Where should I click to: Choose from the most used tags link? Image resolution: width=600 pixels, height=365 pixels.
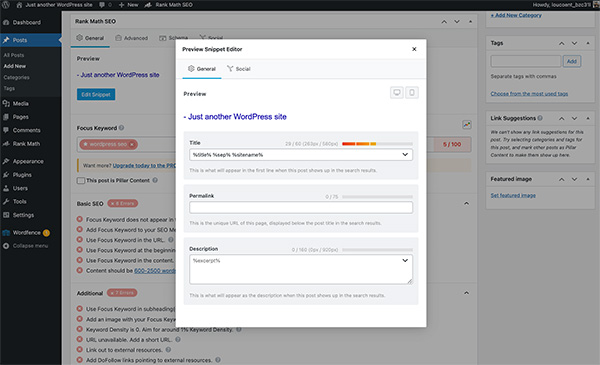(x=529, y=94)
